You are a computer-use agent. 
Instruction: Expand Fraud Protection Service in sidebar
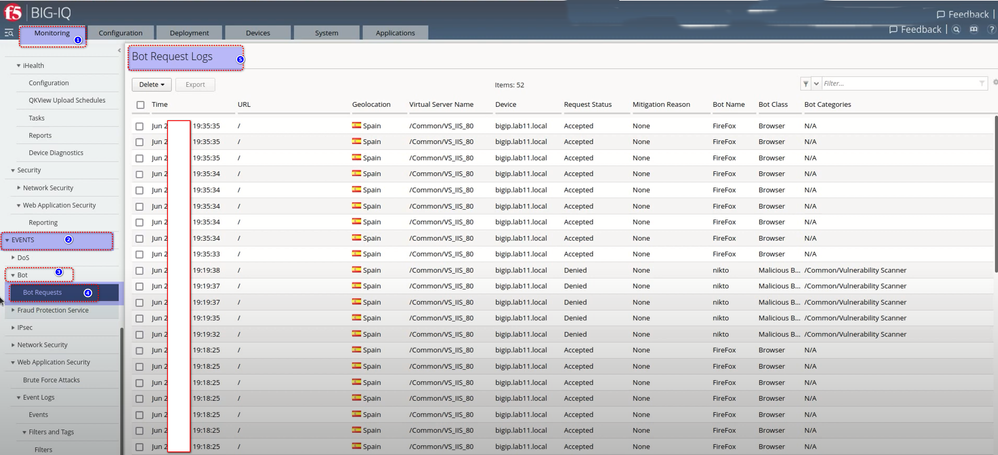[13, 310]
